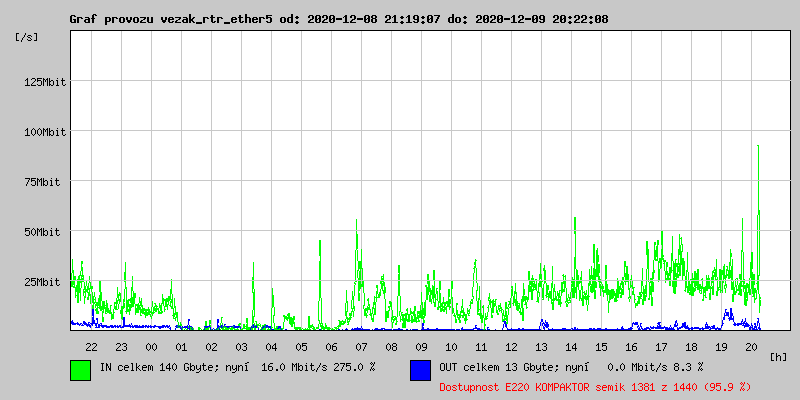800x400 pixels.
Task: Click the hour 22 x-axis marker
Action: pos(91,347)
